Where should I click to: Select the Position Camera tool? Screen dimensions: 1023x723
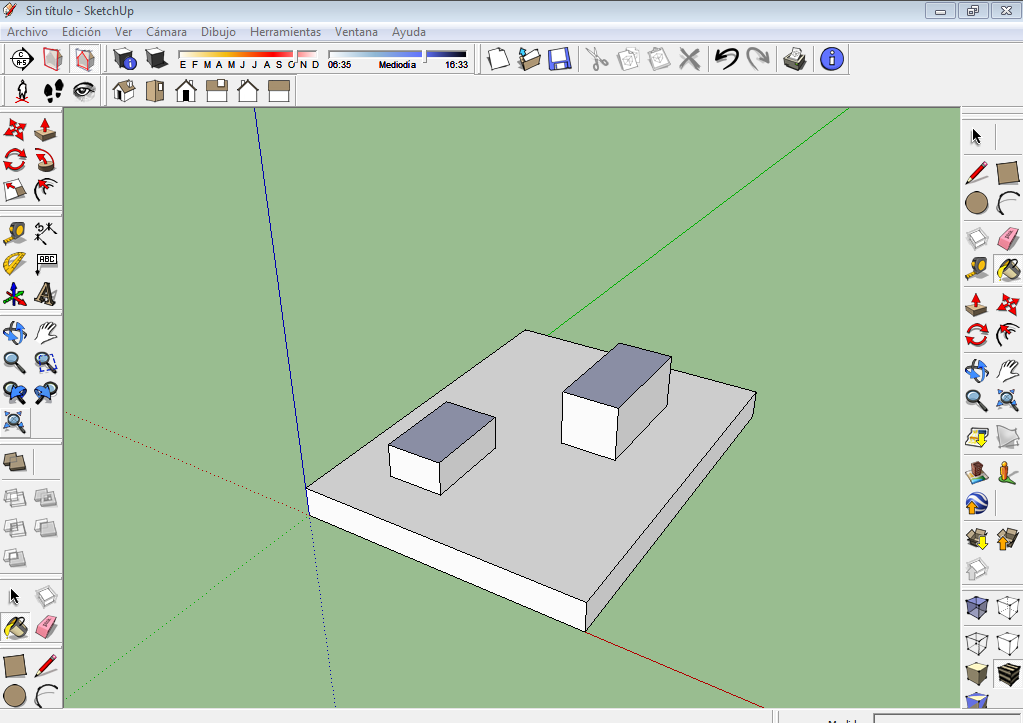22,91
